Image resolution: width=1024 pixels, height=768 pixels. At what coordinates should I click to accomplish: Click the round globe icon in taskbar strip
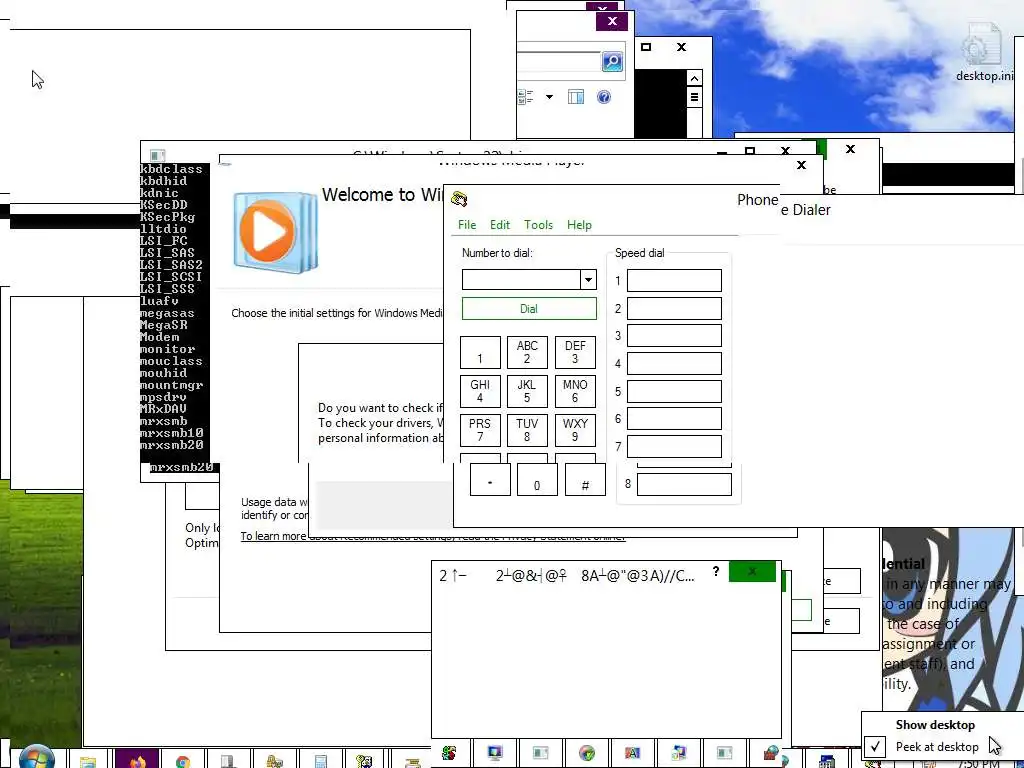(586, 753)
